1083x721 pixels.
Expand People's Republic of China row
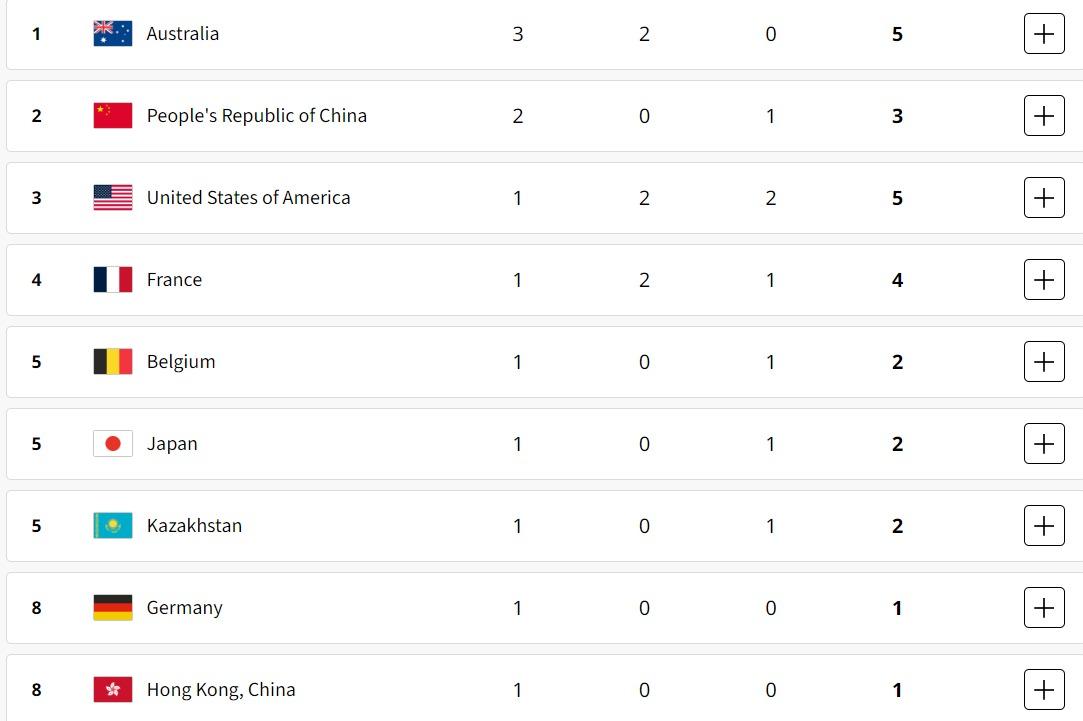(x=1044, y=116)
